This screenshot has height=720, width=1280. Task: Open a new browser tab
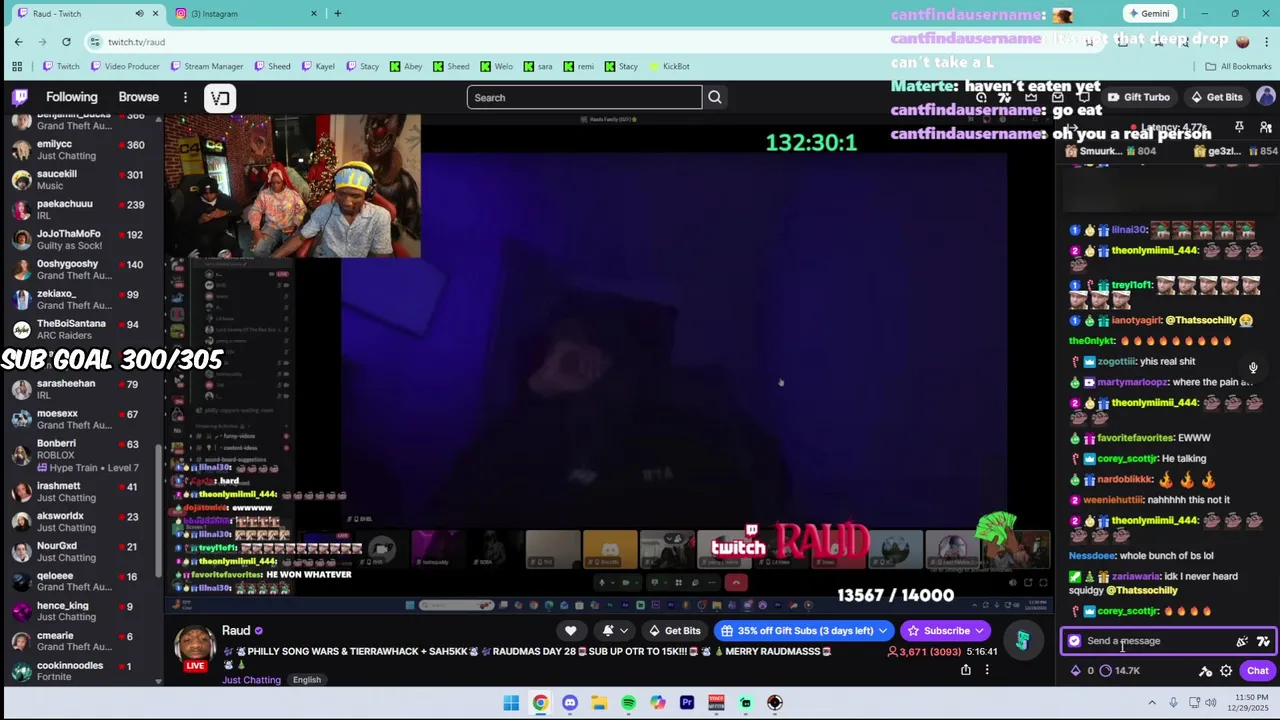pyautogui.click(x=338, y=13)
